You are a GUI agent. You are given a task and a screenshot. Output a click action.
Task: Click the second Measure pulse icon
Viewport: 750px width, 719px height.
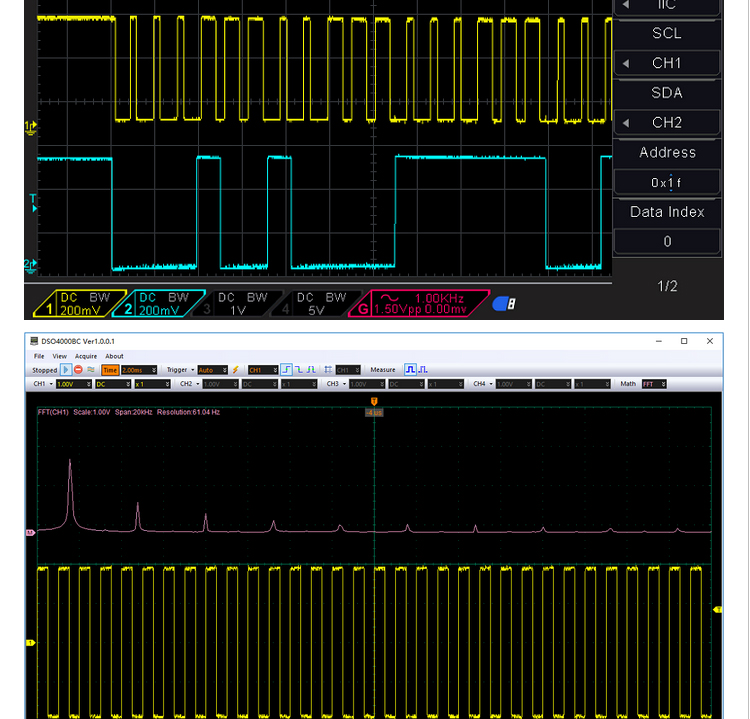tap(422, 370)
